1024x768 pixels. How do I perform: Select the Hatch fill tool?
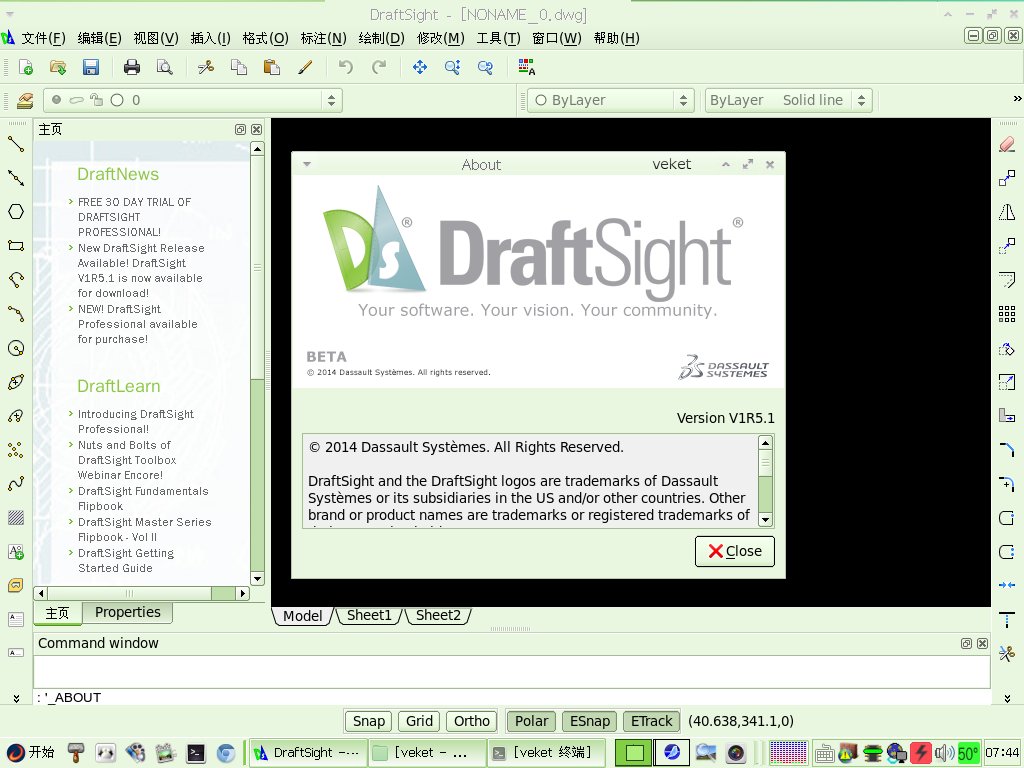16,518
